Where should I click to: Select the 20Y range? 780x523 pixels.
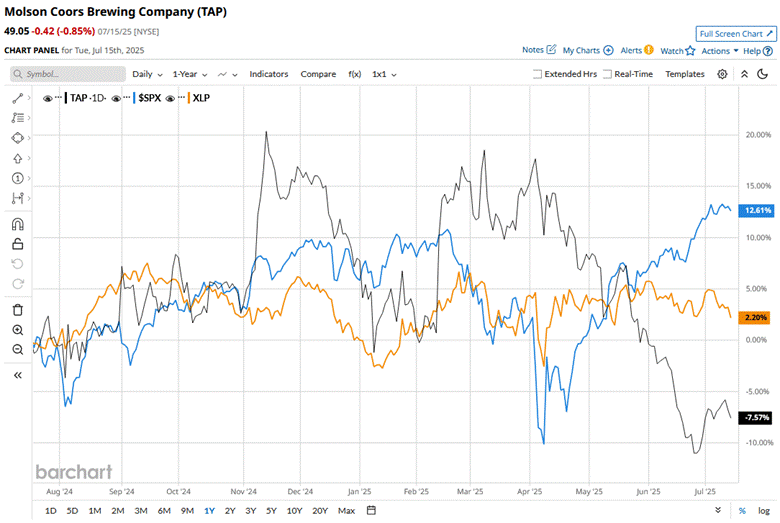(320, 511)
